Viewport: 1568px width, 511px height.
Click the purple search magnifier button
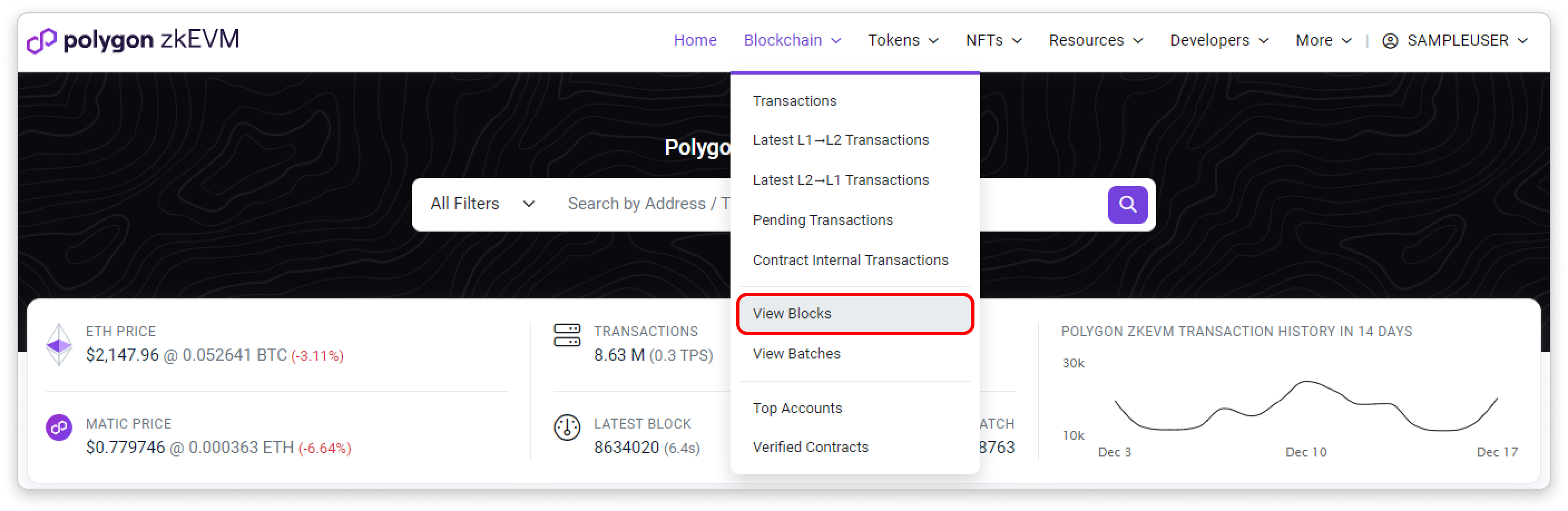(1126, 204)
